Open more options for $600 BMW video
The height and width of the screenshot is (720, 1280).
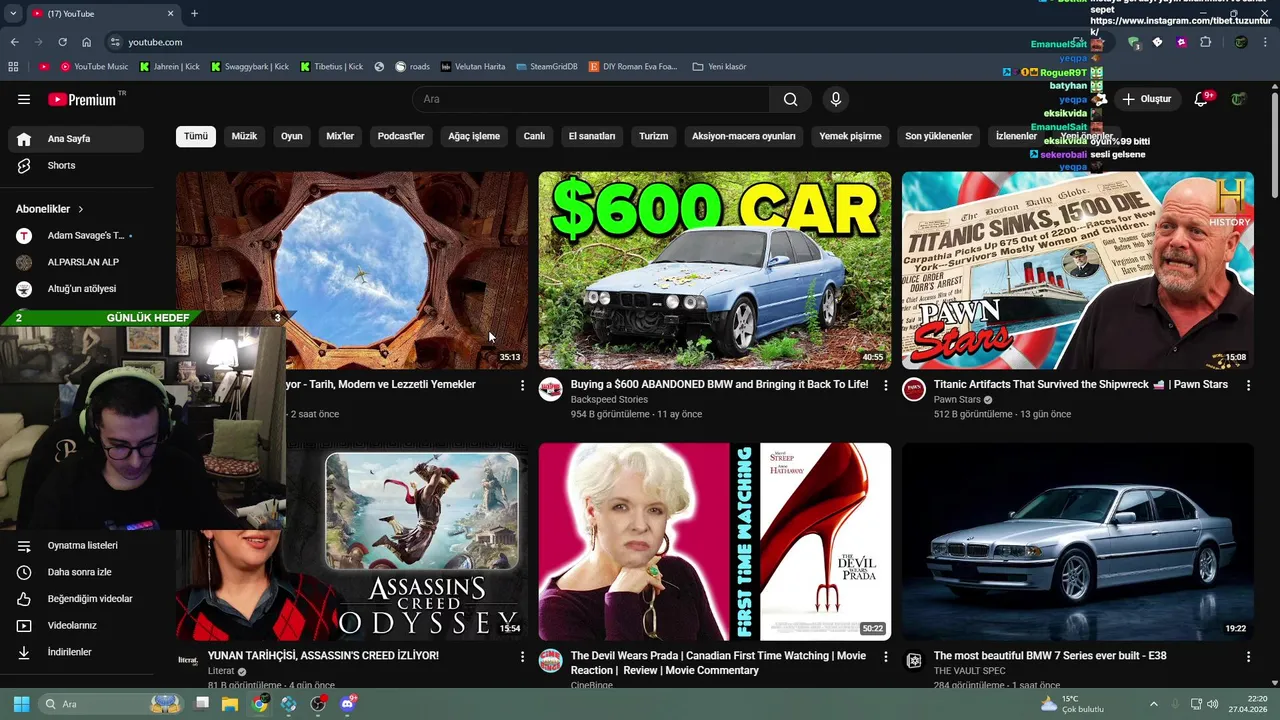885,385
